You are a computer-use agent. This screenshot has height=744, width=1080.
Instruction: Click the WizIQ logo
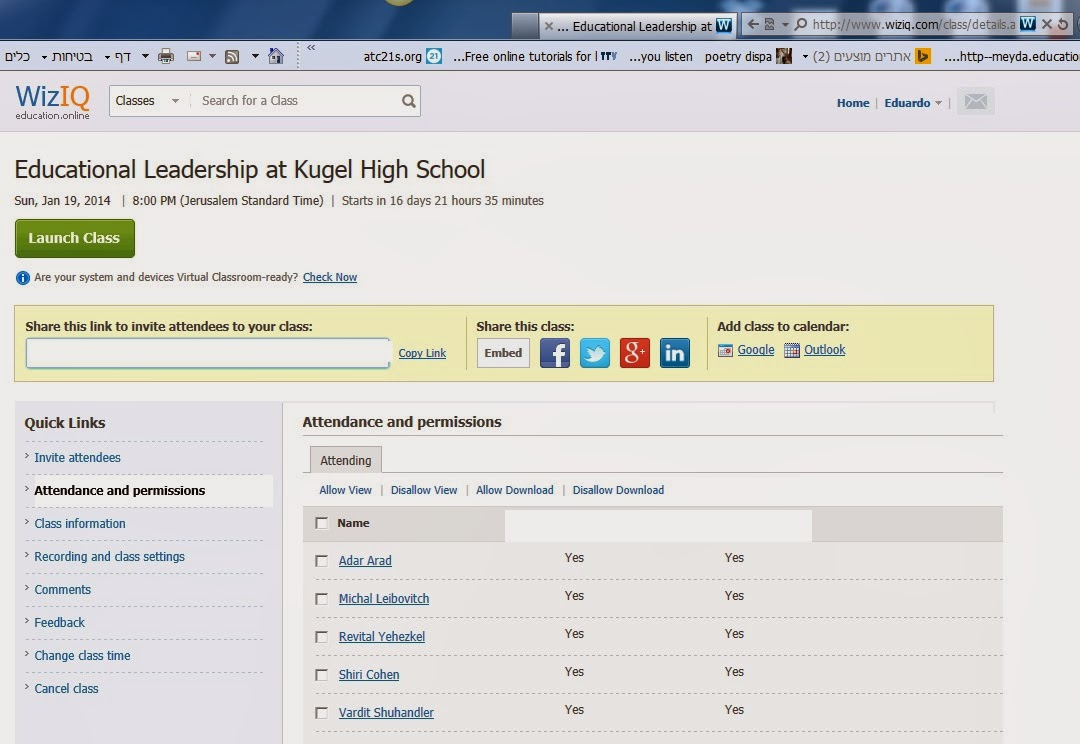coord(52,101)
